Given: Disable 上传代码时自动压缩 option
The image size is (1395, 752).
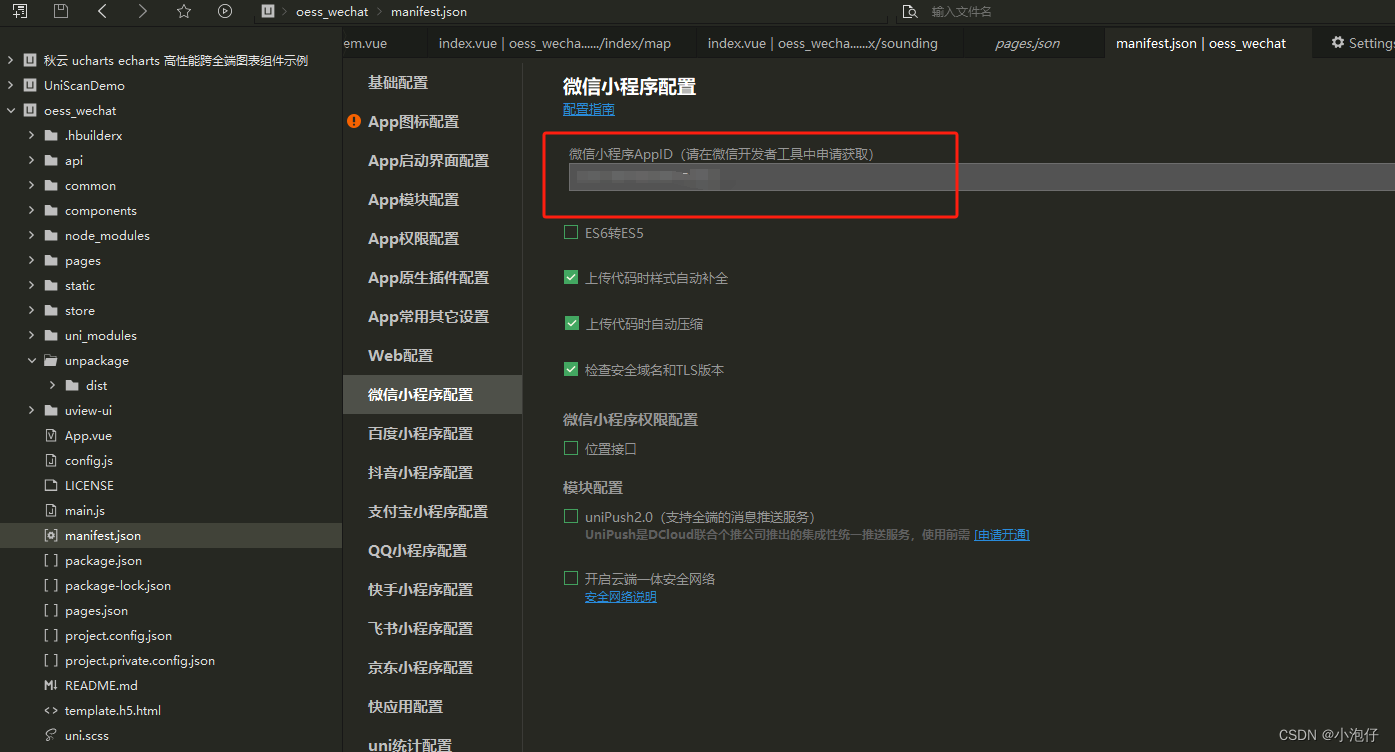Looking at the screenshot, I should tap(571, 322).
